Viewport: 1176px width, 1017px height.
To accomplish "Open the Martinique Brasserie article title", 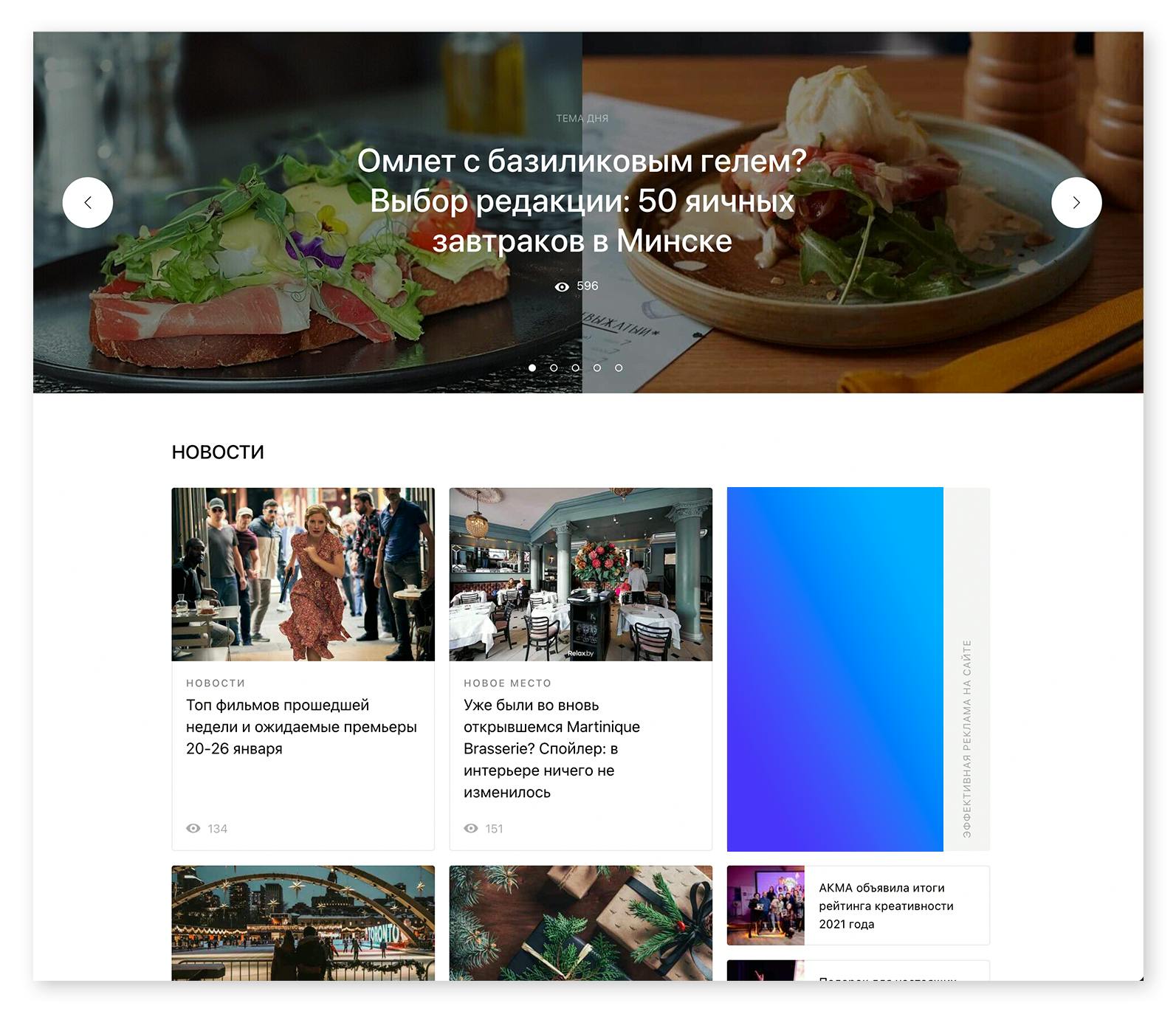I will pyautogui.click(x=551, y=748).
